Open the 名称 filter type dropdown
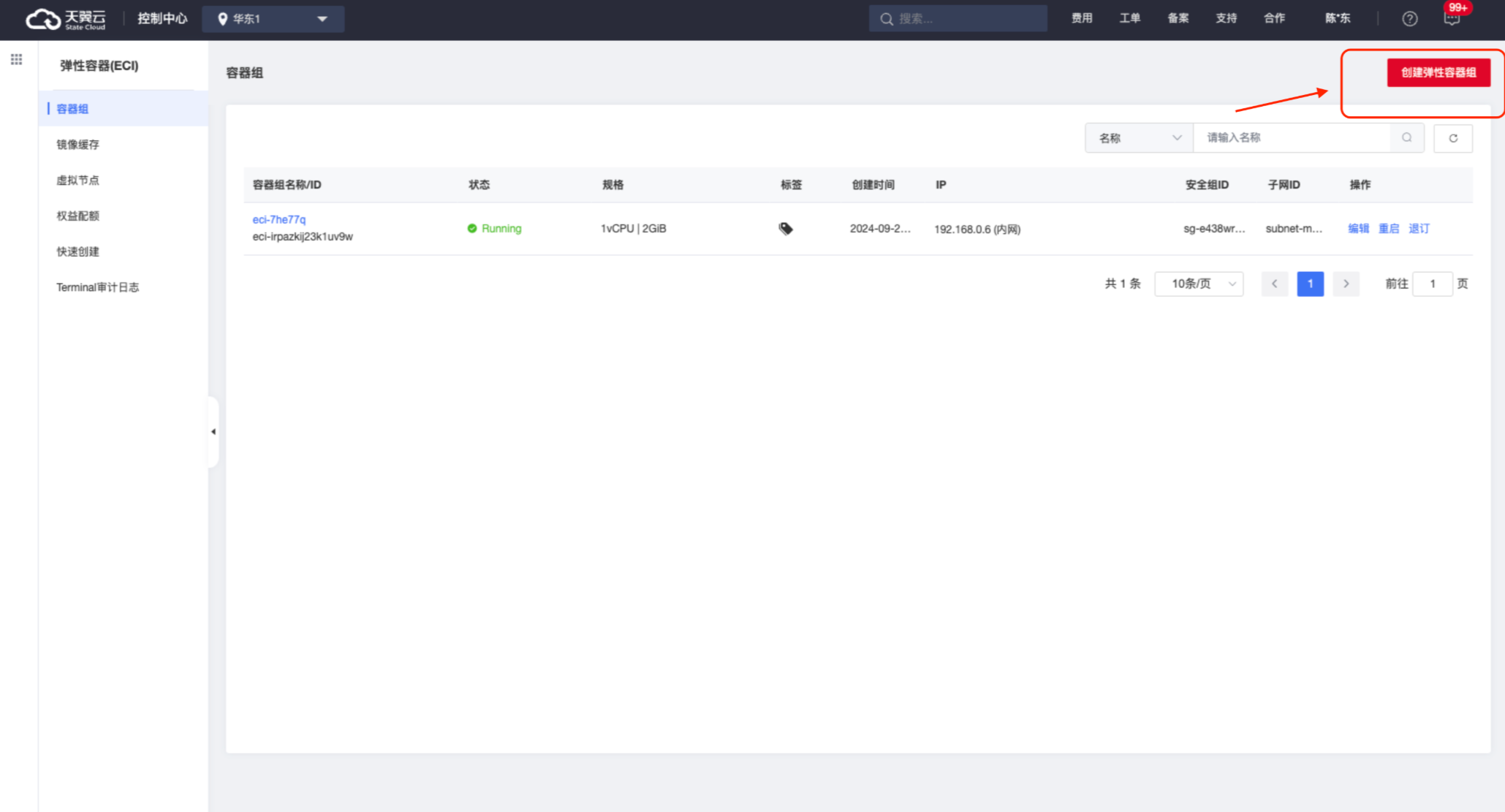1505x812 pixels. tap(1140, 138)
